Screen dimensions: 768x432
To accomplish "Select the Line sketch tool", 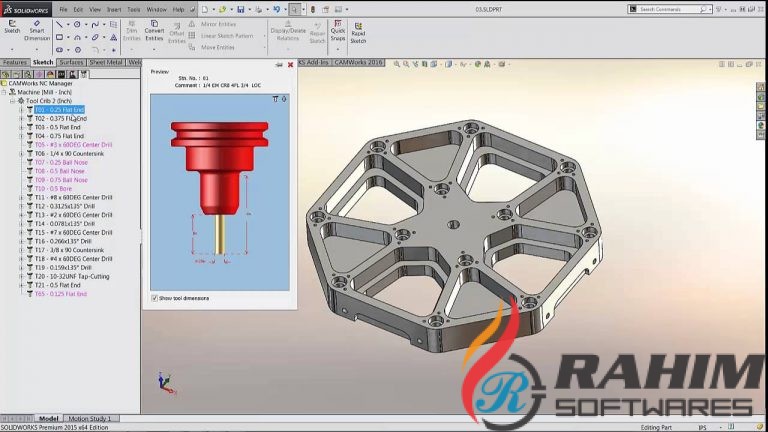I will click(59, 24).
